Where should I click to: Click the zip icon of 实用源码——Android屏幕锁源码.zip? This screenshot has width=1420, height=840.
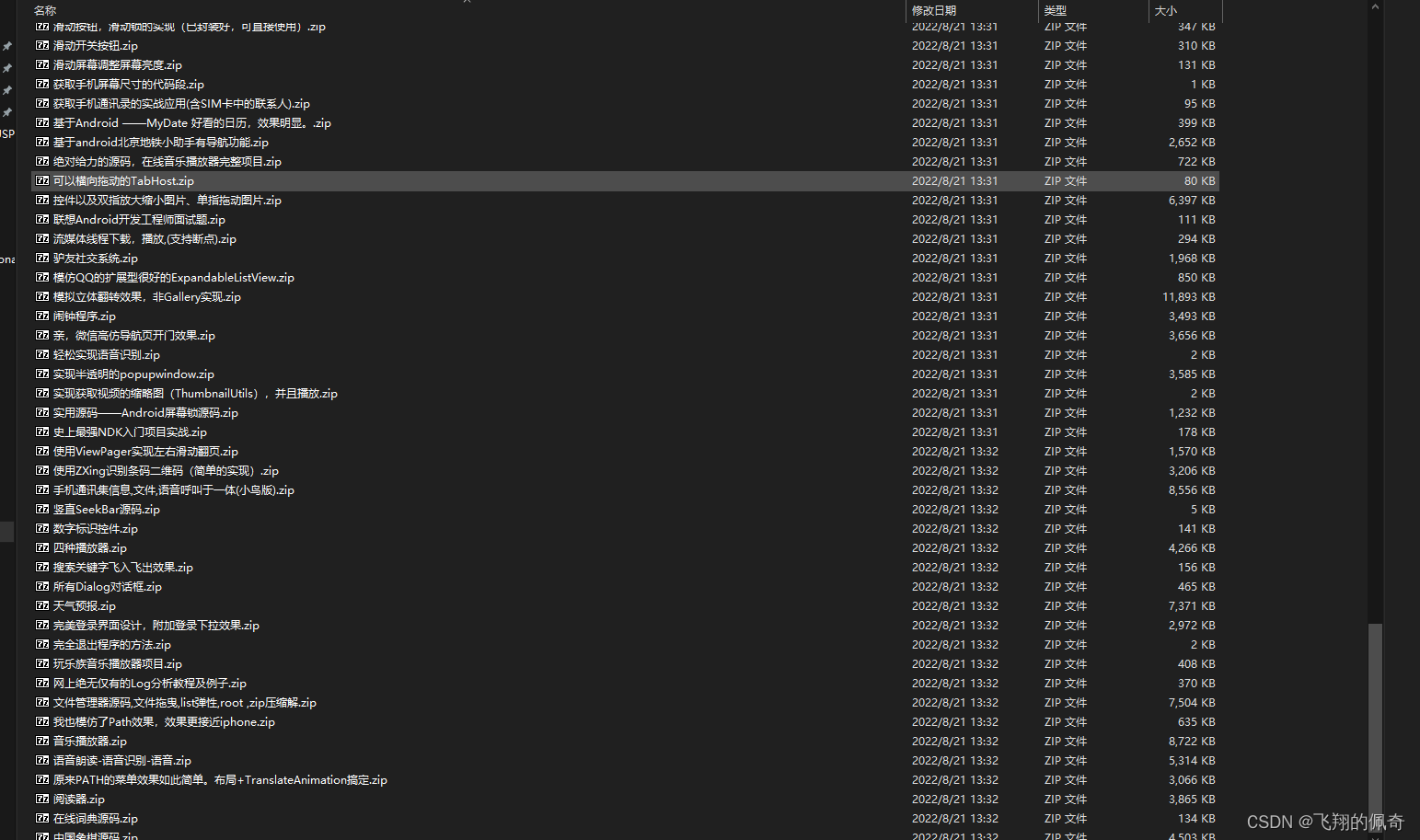42,412
